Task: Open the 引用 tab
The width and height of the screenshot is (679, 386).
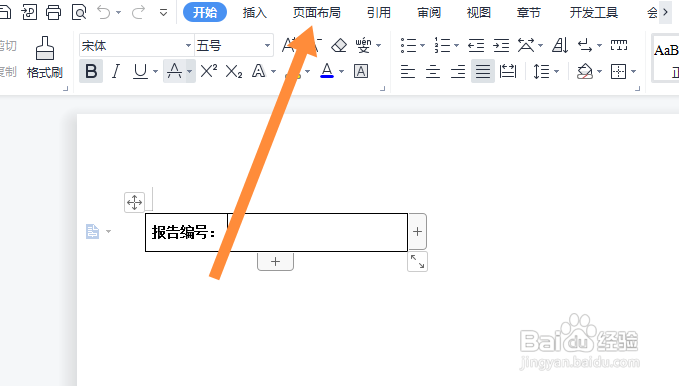Action: [379, 13]
